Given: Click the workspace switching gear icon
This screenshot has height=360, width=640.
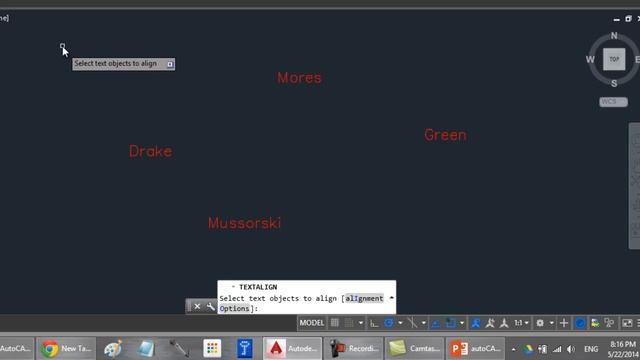Looking at the screenshot, I should [540, 323].
